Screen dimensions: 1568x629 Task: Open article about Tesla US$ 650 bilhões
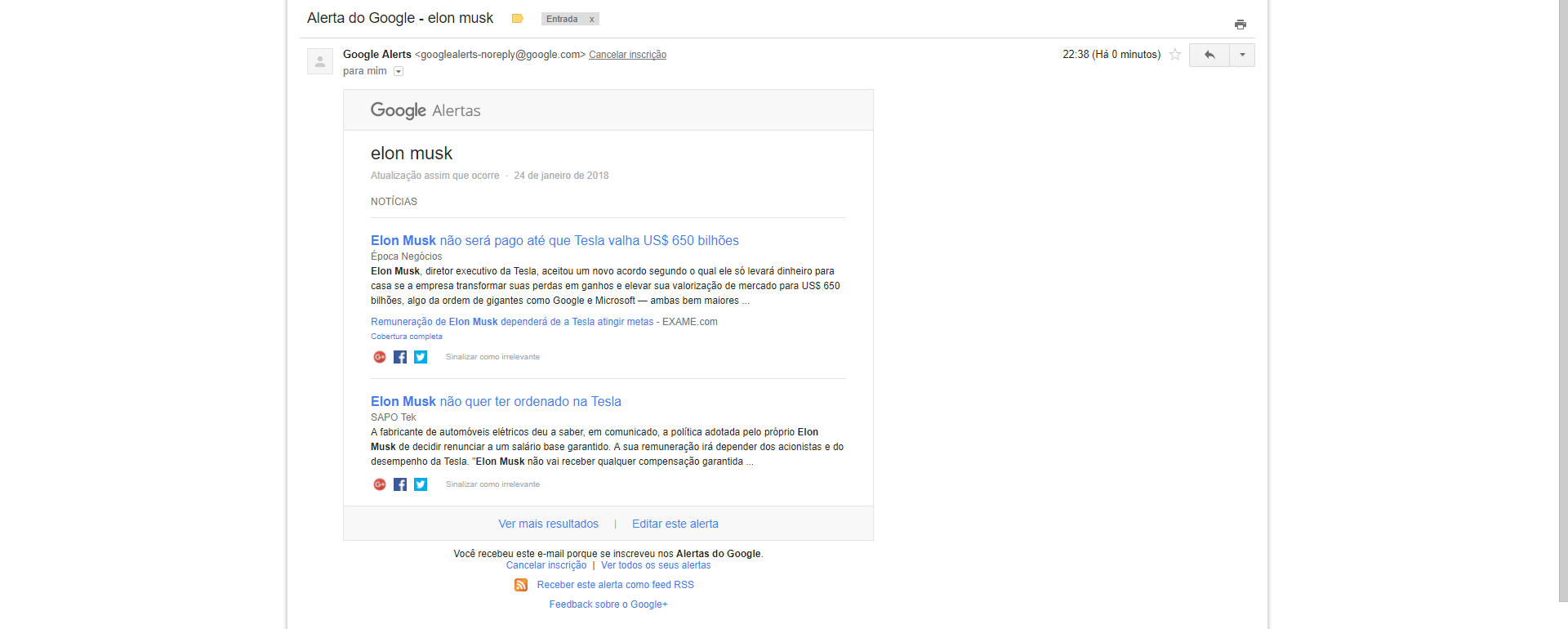point(555,240)
